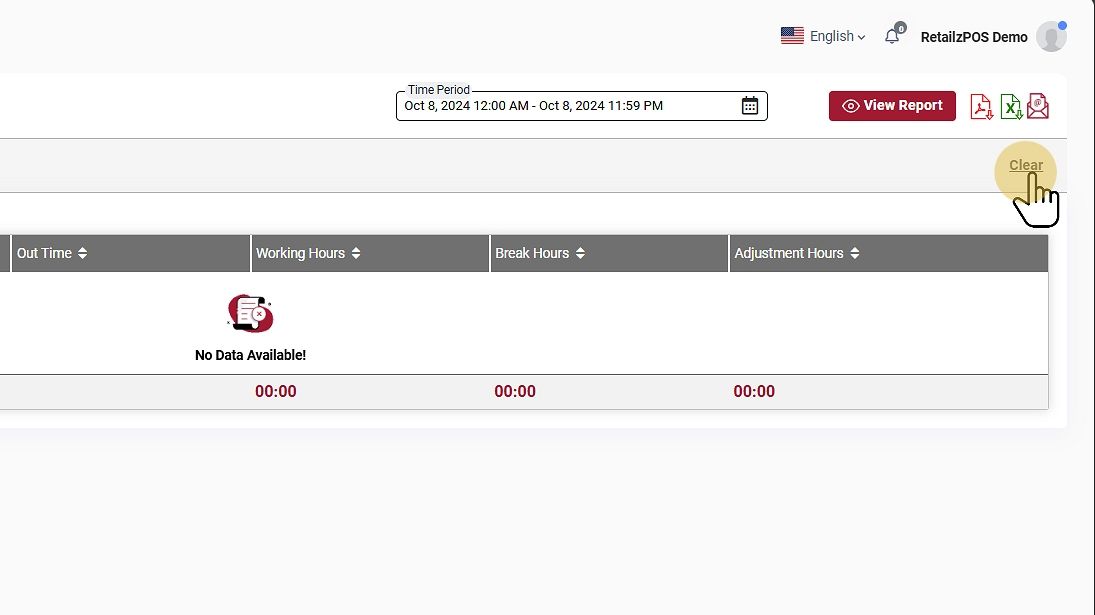Screen dimensions: 1095x615
Task: Expand the English language dropdown
Action: (838, 36)
